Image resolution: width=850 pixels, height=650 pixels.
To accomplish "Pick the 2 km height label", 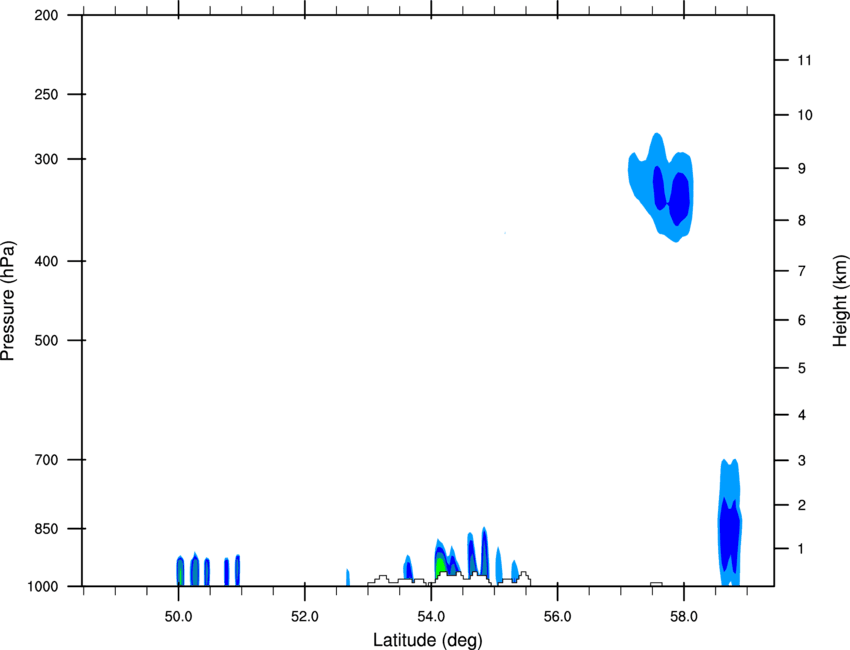I will [x=802, y=505].
